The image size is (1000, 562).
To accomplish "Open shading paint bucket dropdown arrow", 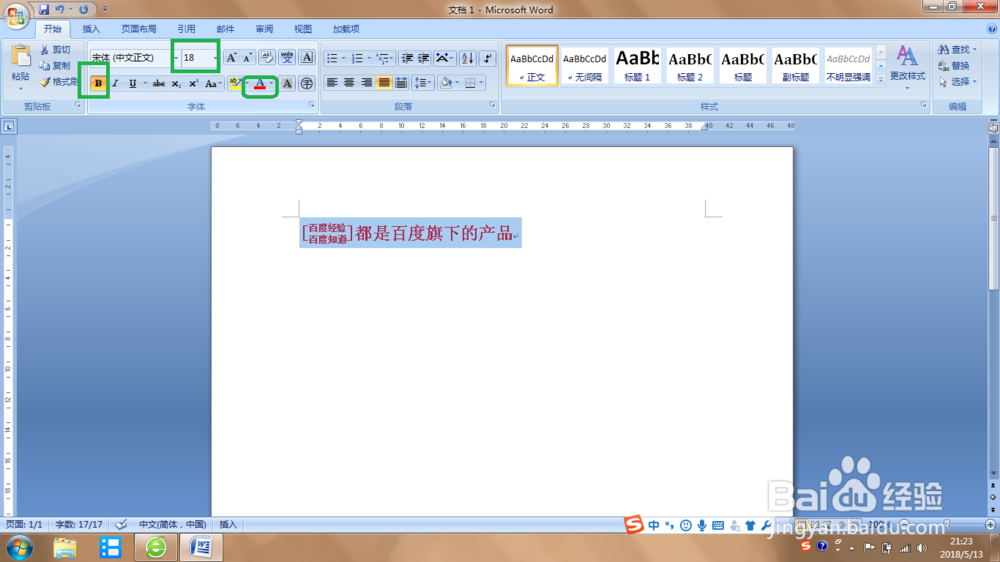I will pos(457,82).
